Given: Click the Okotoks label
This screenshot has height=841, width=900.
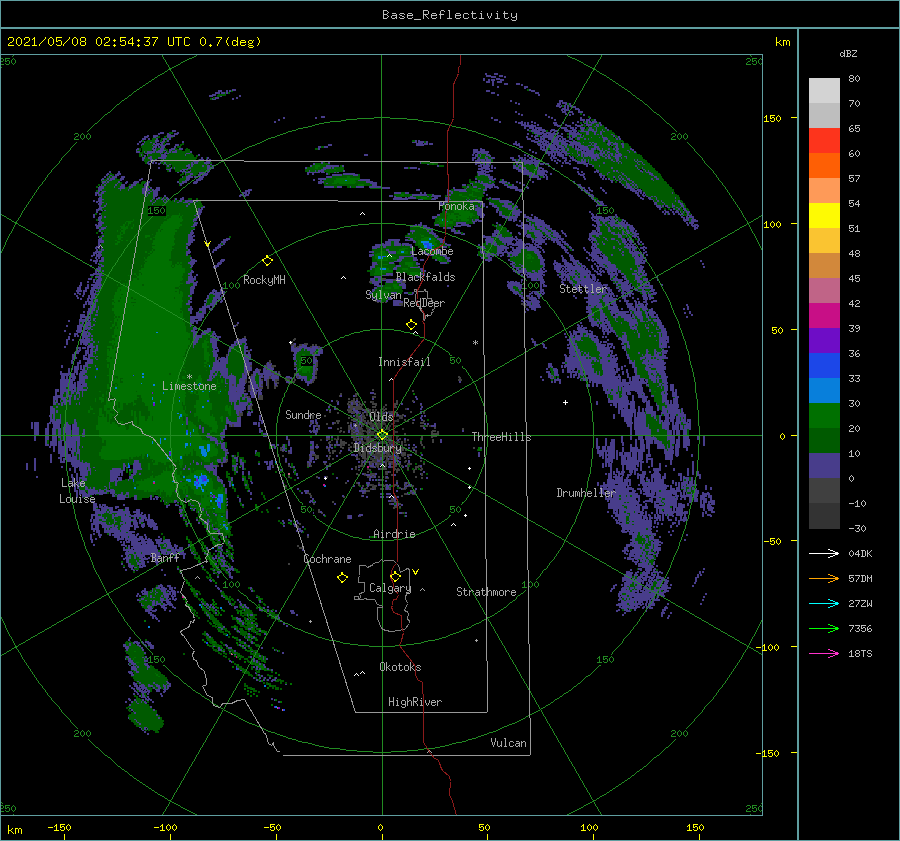Looking at the screenshot, I should click(x=400, y=667).
